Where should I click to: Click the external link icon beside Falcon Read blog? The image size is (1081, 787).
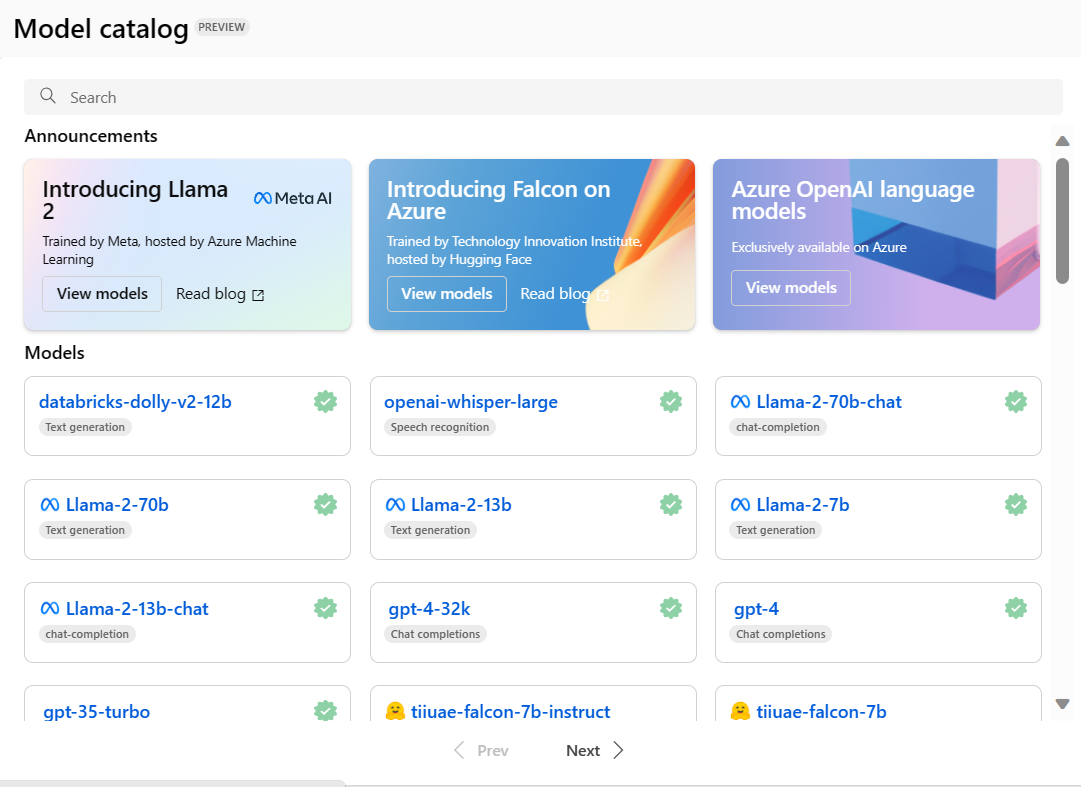(603, 295)
